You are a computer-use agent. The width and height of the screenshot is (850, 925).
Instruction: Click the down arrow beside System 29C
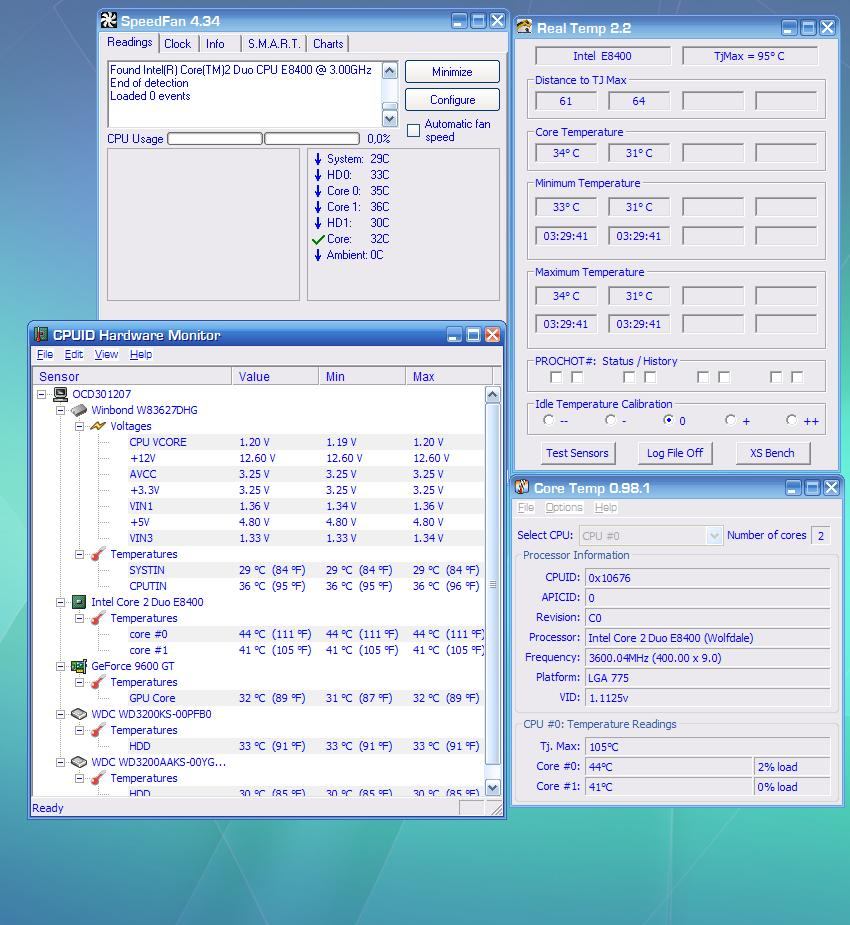[318, 159]
